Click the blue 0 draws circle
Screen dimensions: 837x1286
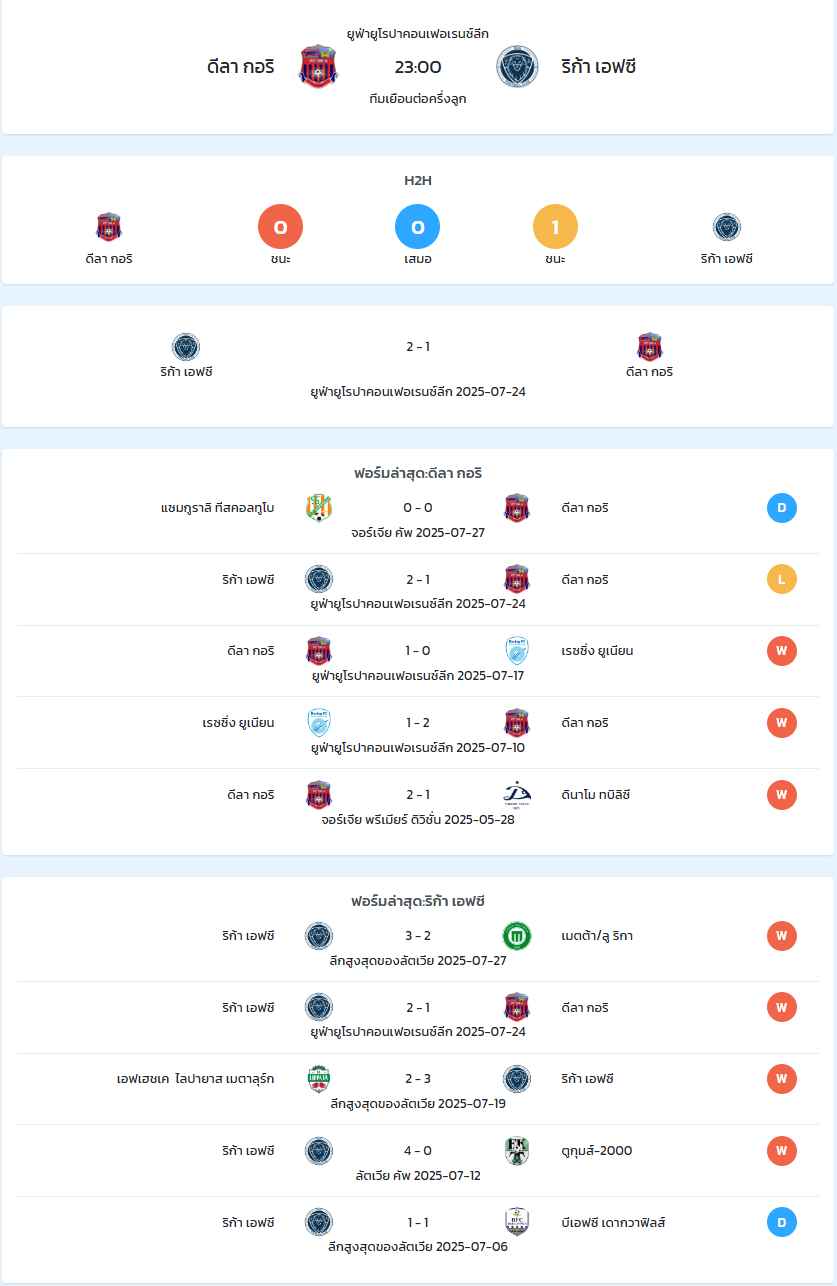[418, 227]
